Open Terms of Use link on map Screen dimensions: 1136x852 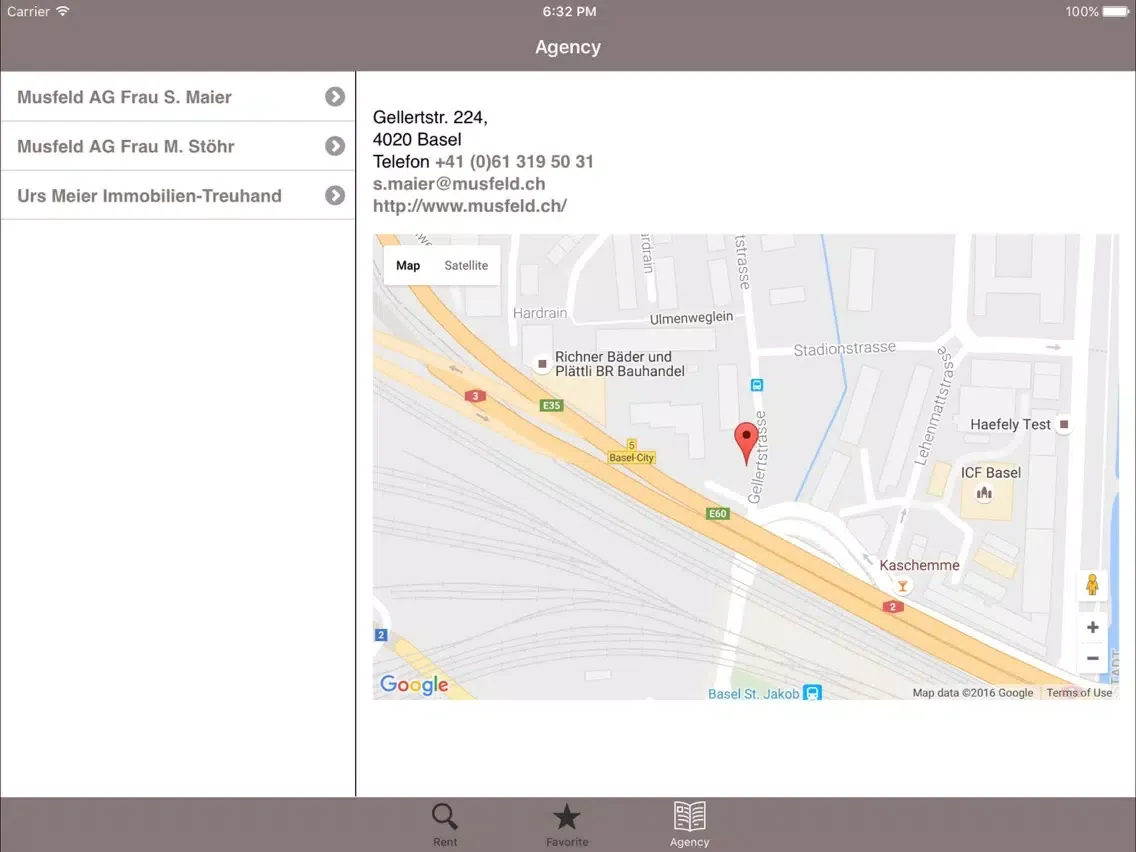(1079, 693)
